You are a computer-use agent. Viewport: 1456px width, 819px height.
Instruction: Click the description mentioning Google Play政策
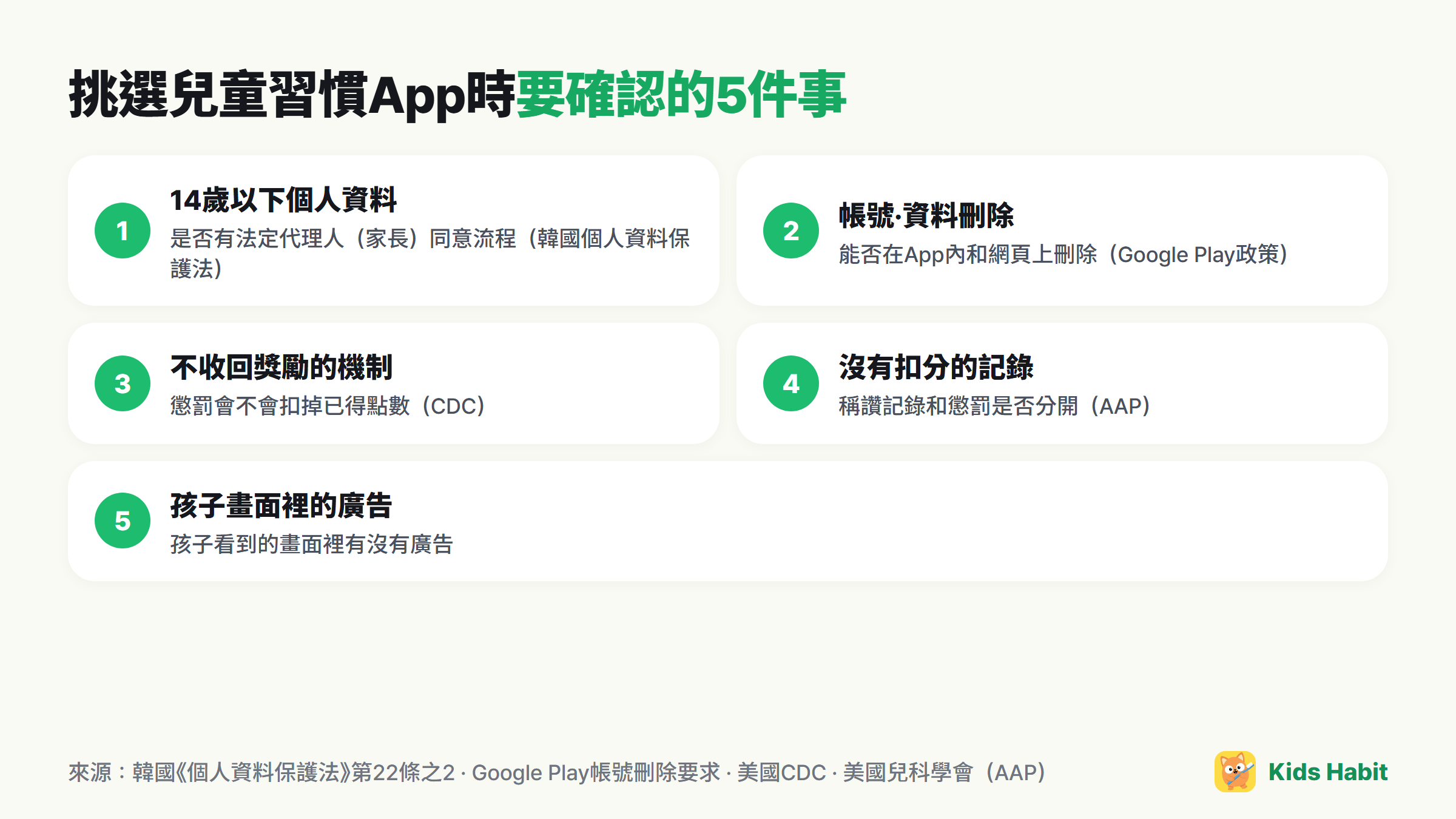pos(1063,255)
